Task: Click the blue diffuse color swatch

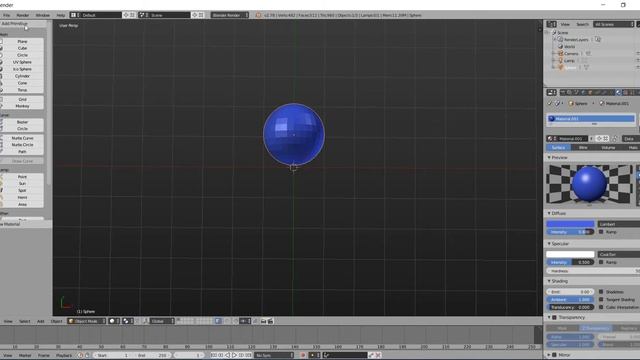Action: [570, 224]
